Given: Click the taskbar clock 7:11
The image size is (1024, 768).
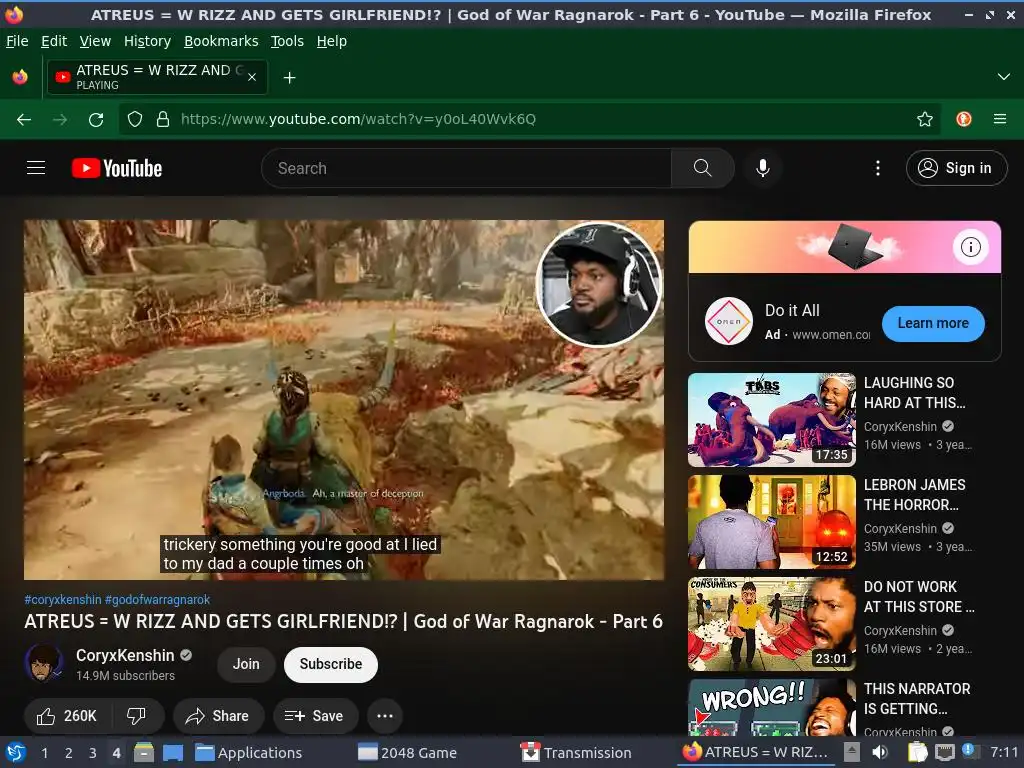Looking at the screenshot, I should tap(1004, 752).
